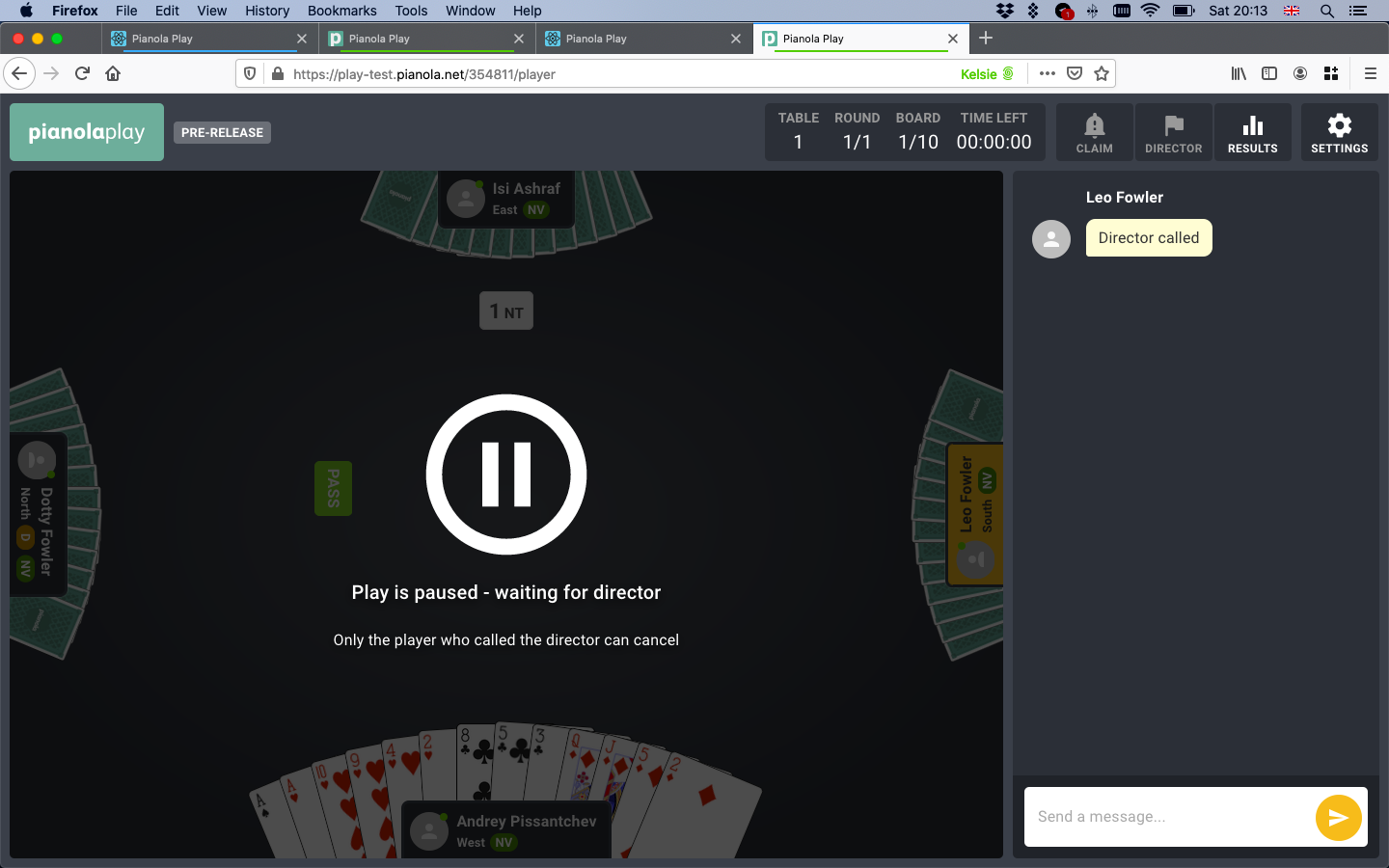Open the Firefox account icon

1300,73
